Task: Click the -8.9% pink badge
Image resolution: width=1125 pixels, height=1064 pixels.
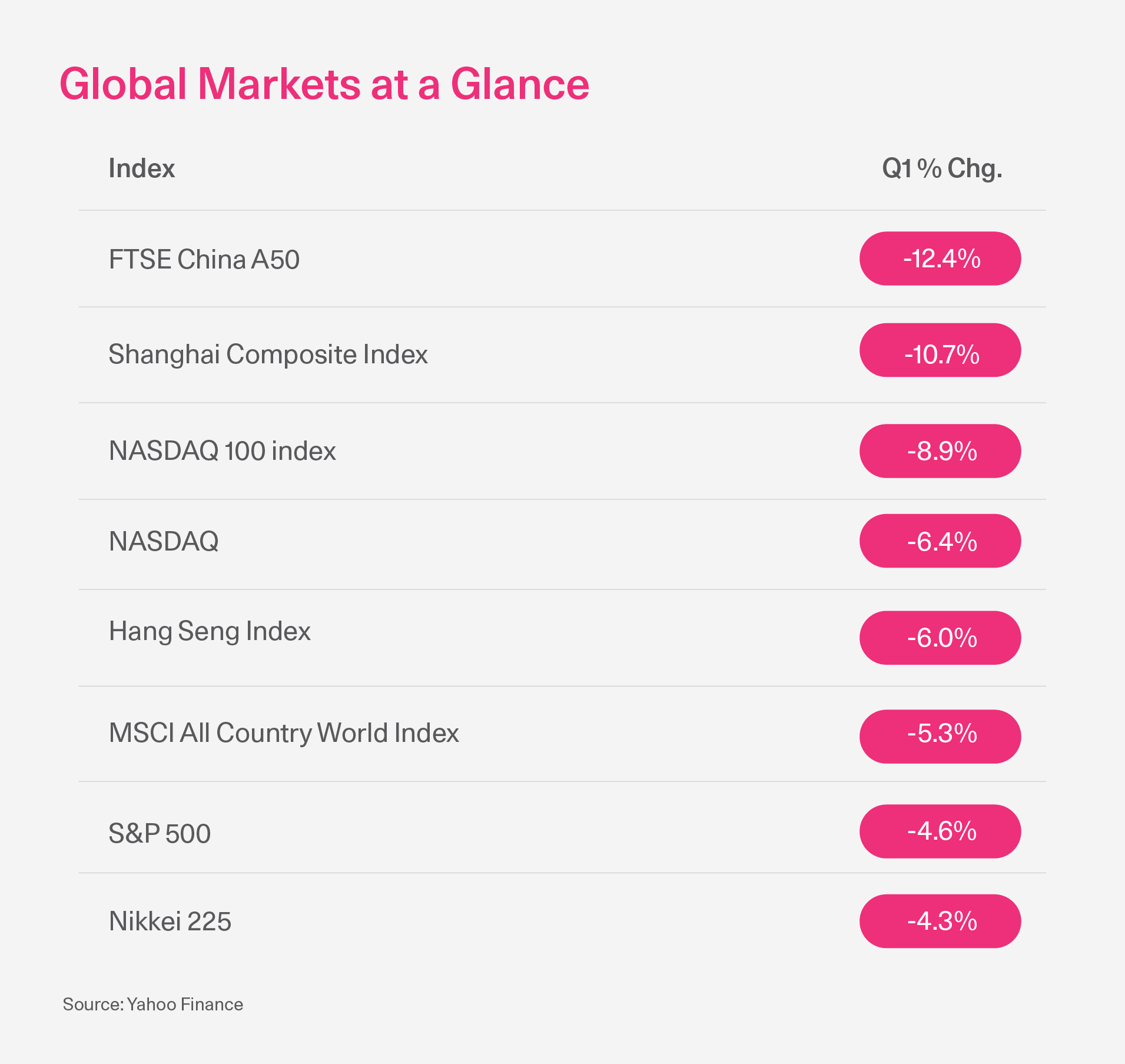Action: (940, 451)
